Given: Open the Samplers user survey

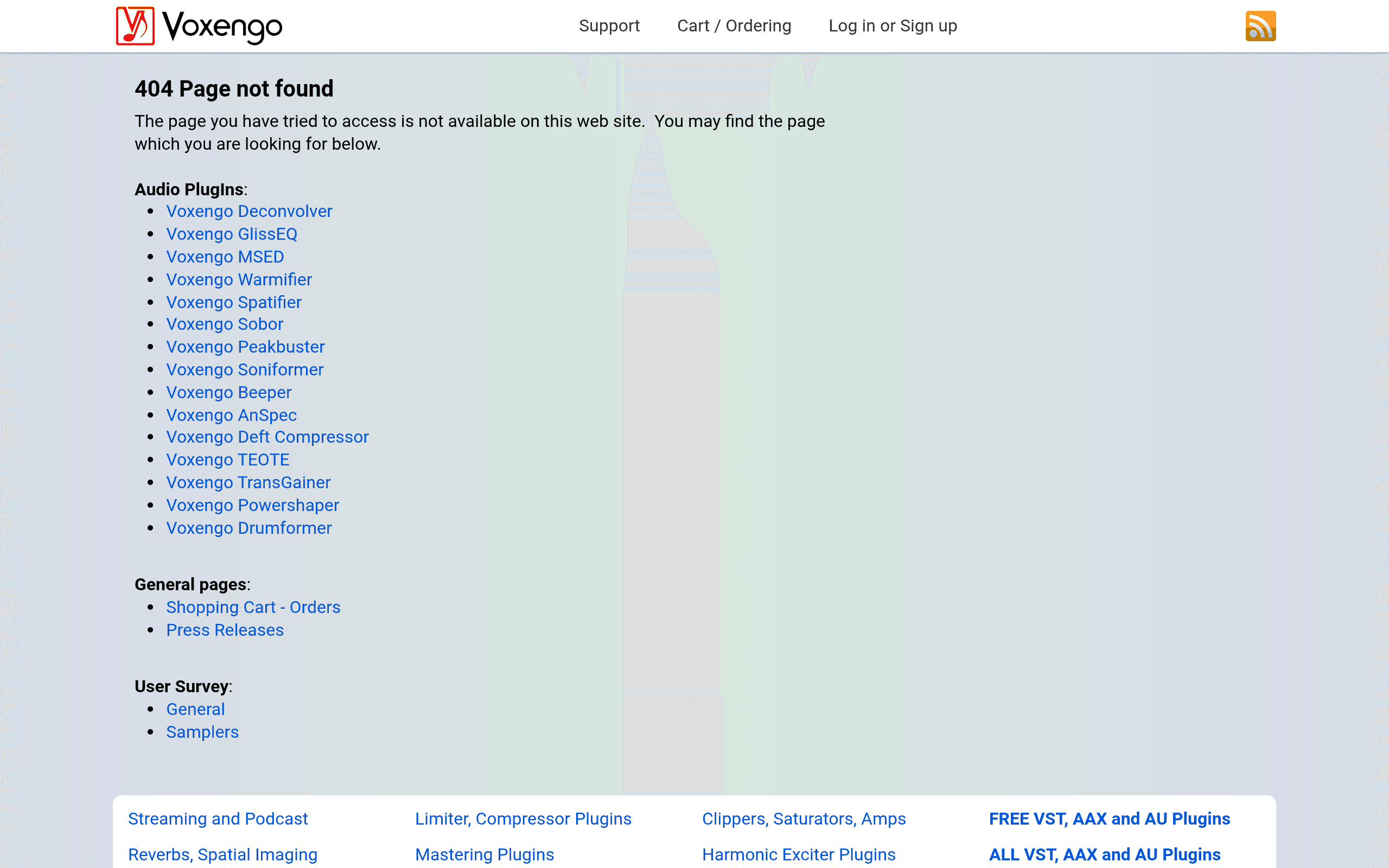Looking at the screenshot, I should coord(202,732).
